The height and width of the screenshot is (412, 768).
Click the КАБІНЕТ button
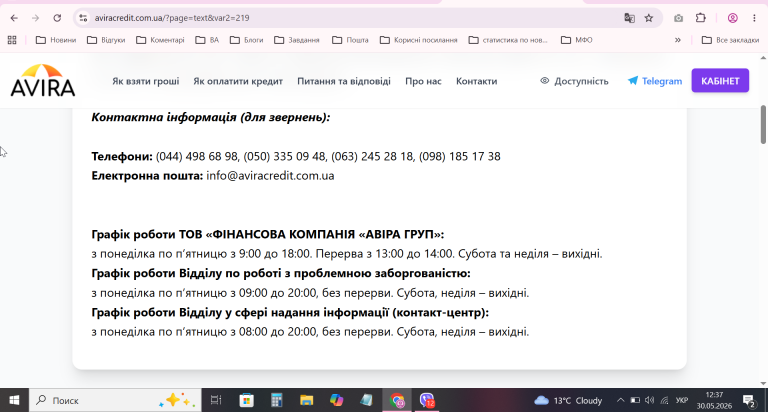tap(720, 81)
